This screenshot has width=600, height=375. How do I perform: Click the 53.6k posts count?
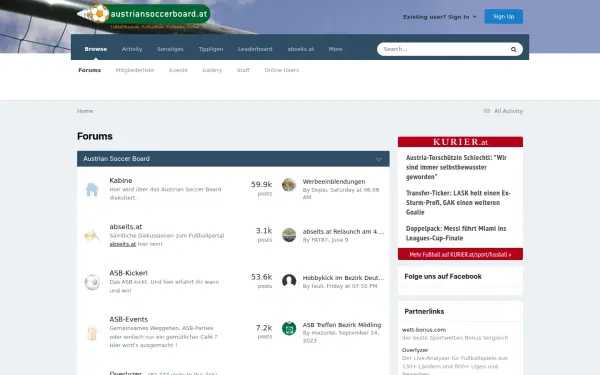262,277
